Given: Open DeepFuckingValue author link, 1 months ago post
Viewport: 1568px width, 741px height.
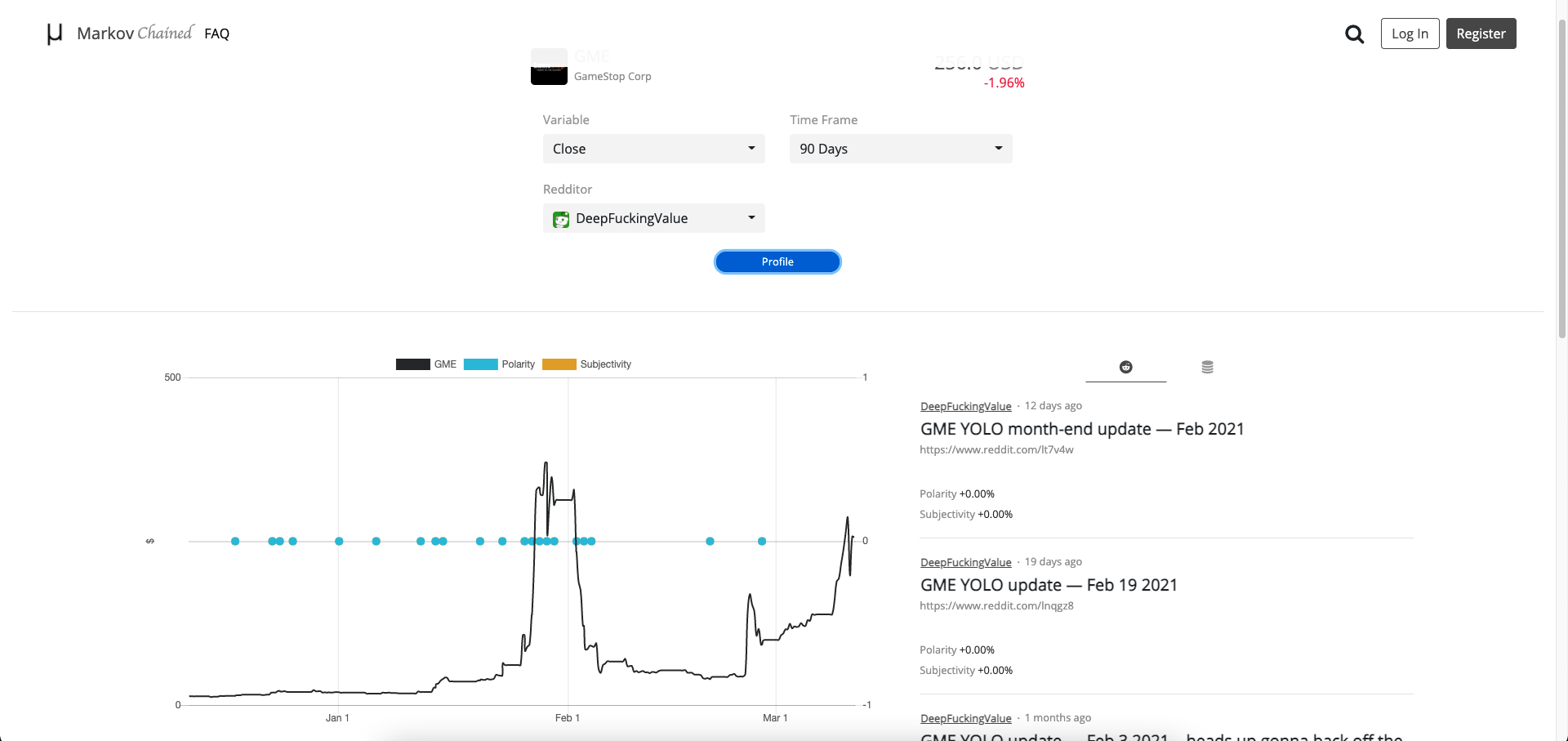Looking at the screenshot, I should [x=966, y=718].
